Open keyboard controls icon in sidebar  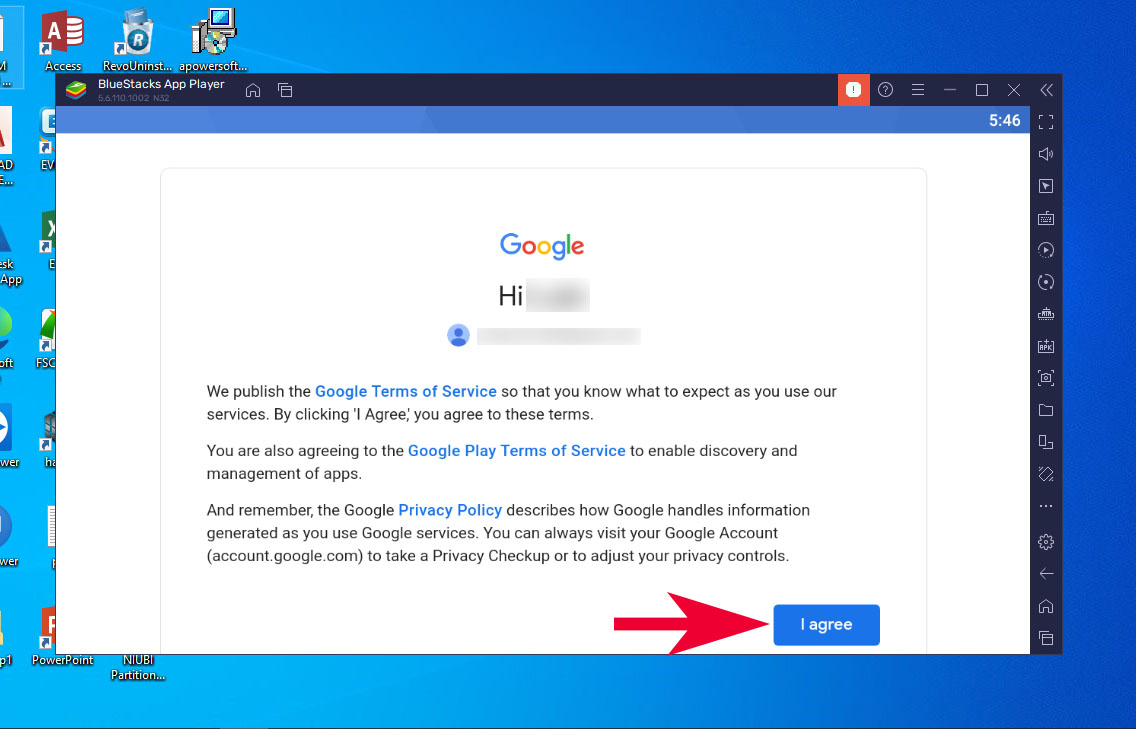pyautogui.click(x=1045, y=218)
